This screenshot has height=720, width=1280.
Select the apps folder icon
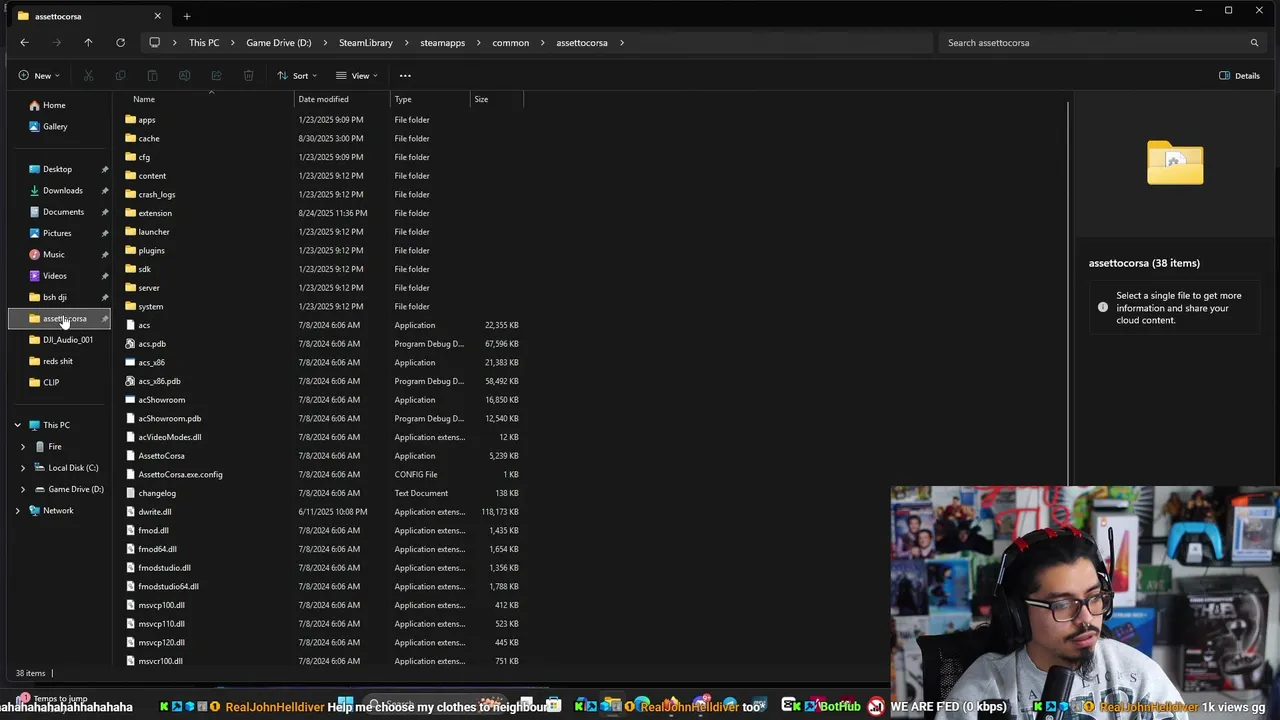[131, 120]
